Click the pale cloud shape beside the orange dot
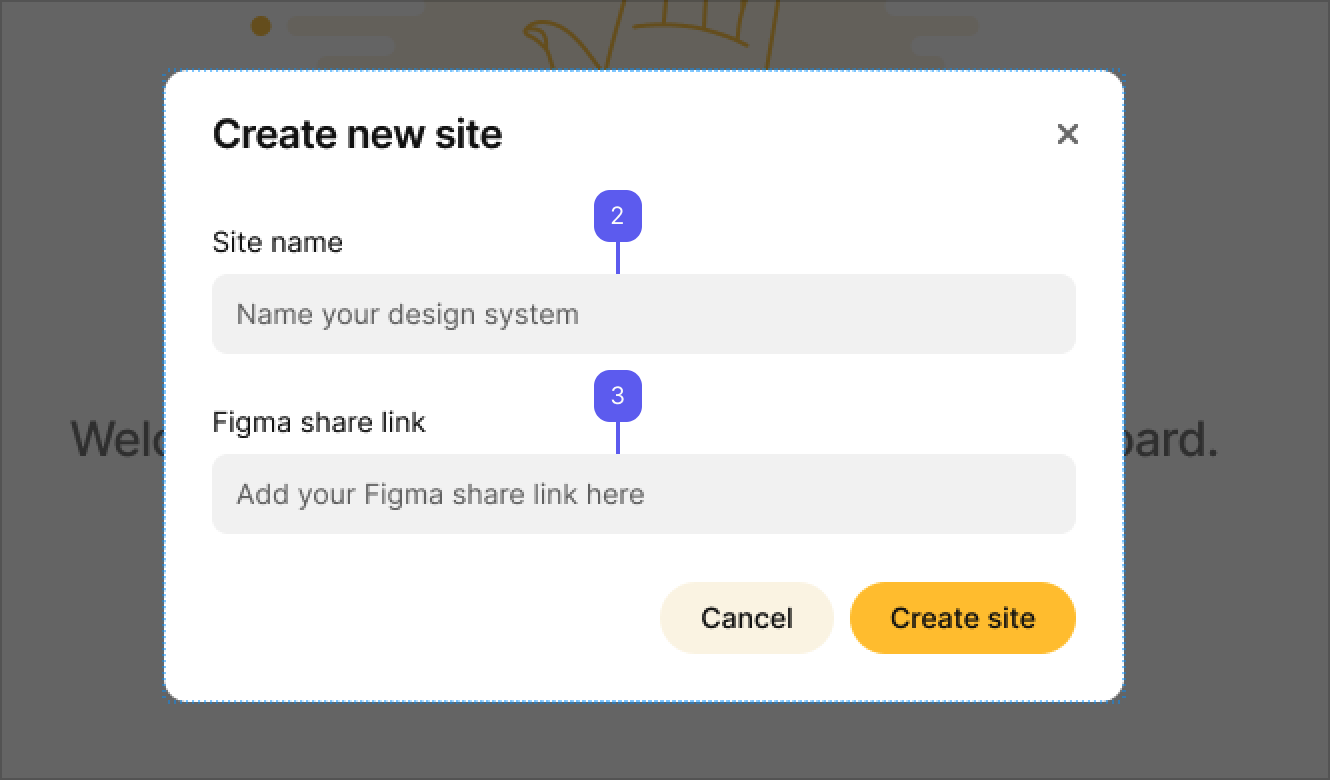Image resolution: width=1330 pixels, height=780 pixels. pos(340,28)
